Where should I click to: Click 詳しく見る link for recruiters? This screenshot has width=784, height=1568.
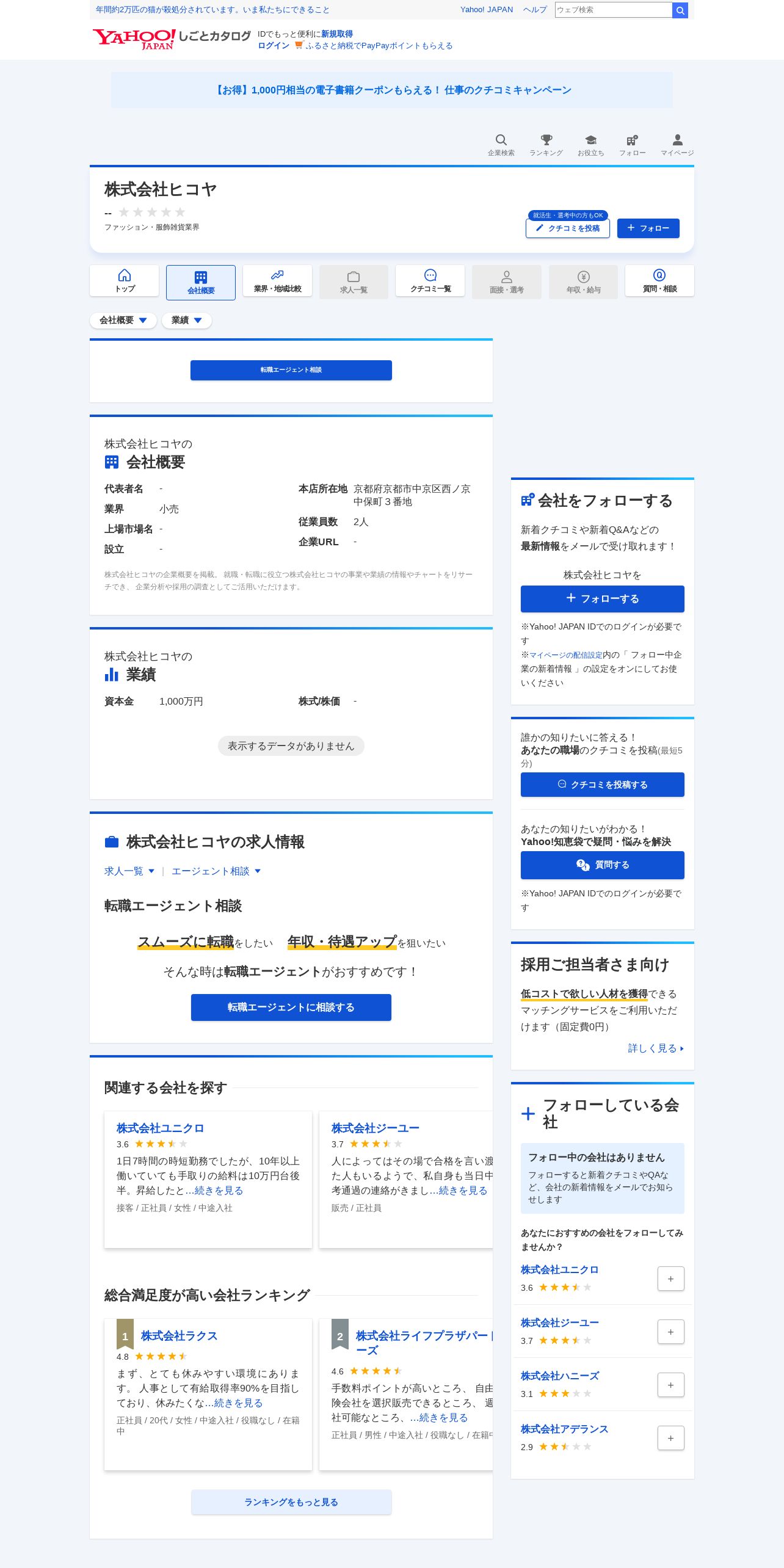click(656, 1048)
